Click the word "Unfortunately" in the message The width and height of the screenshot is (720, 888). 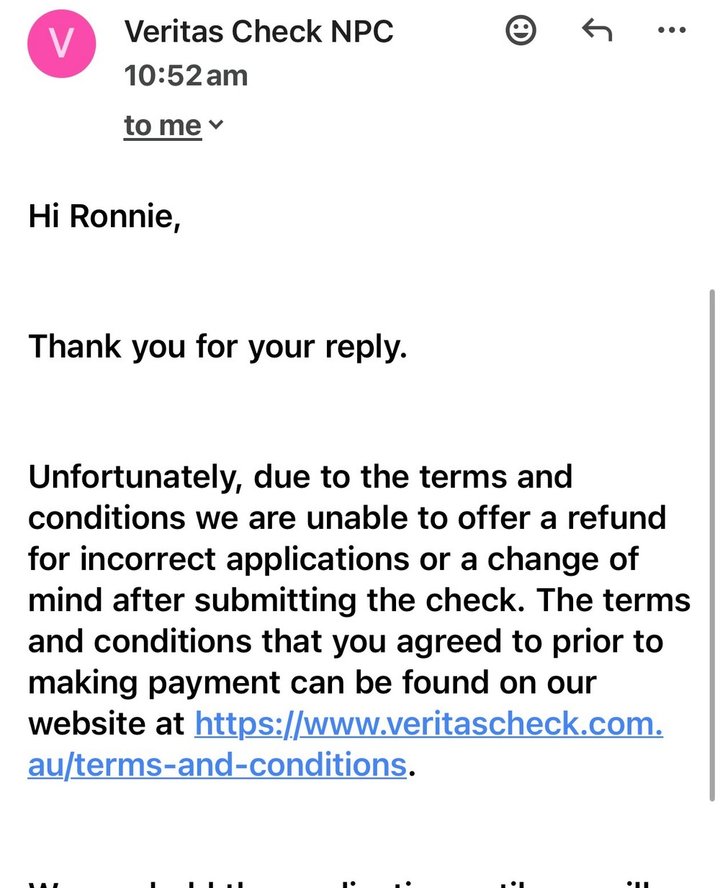point(135,477)
